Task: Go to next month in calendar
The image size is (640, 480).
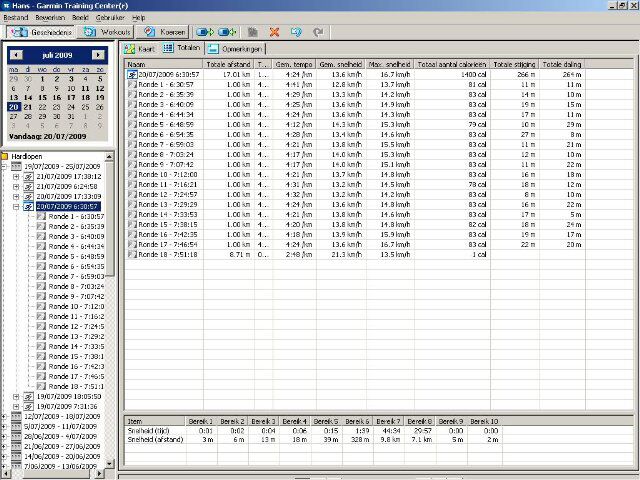Action: click(x=97, y=54)
